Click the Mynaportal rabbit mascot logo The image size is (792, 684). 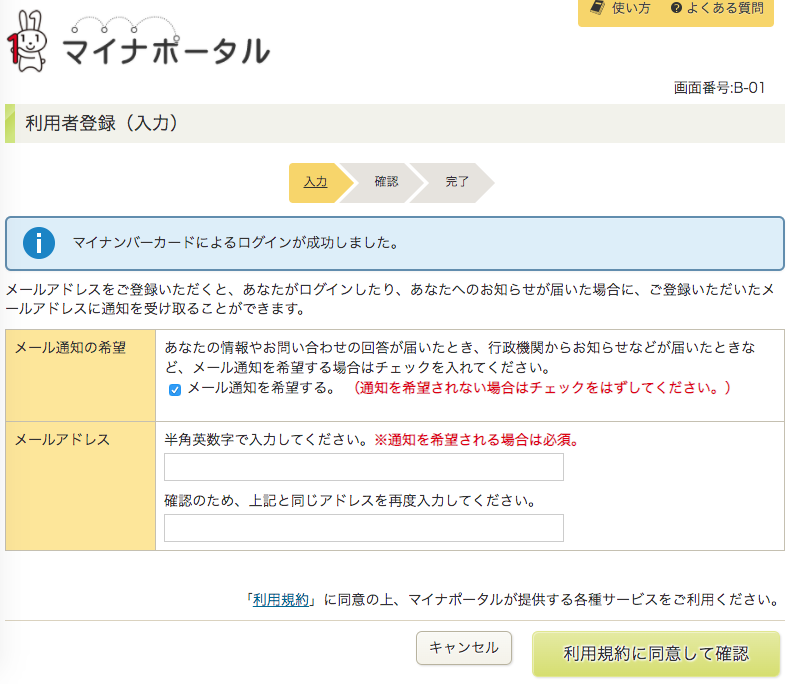coord(28,41)
